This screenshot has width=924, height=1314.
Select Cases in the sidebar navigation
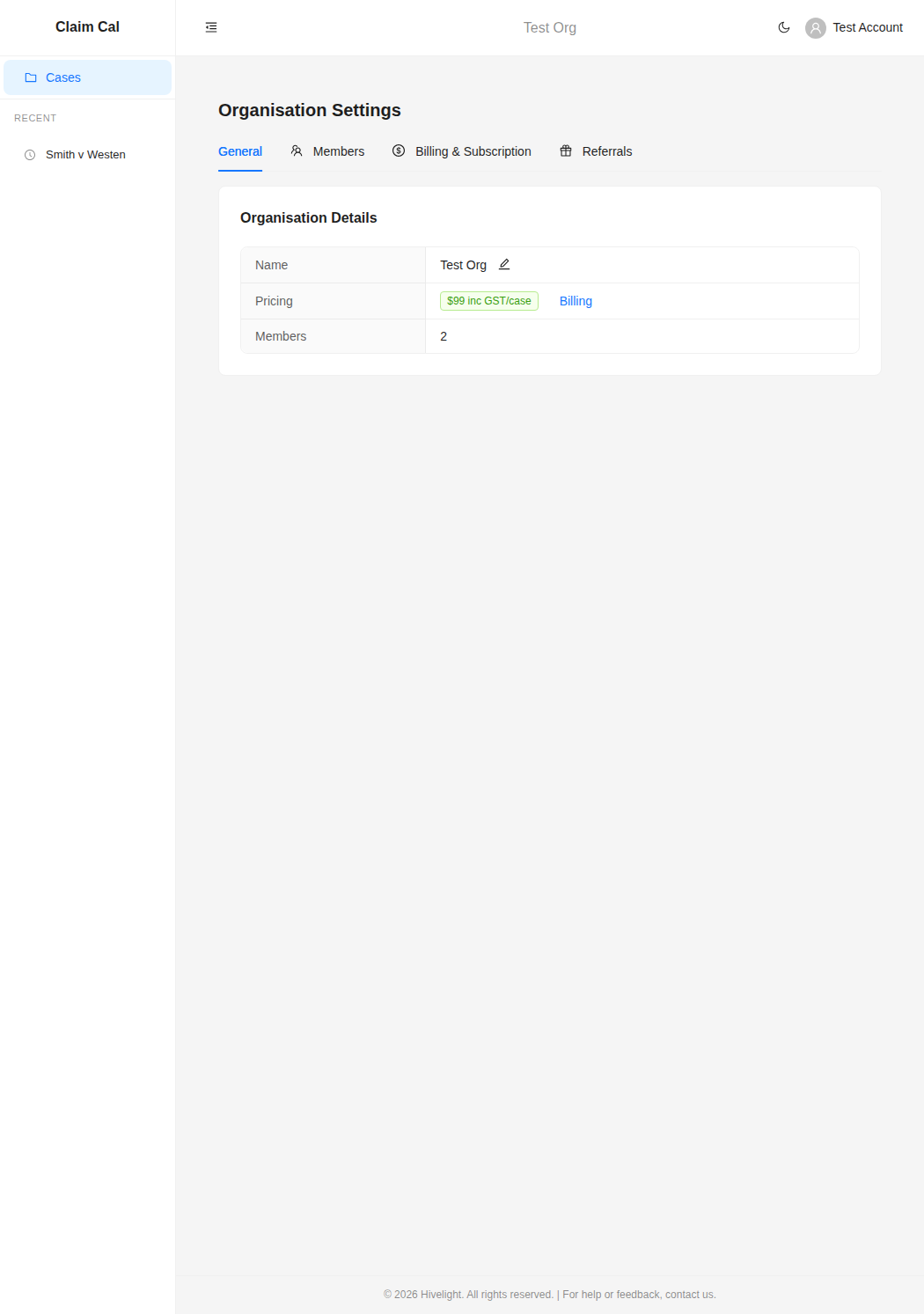pos(62,77)
